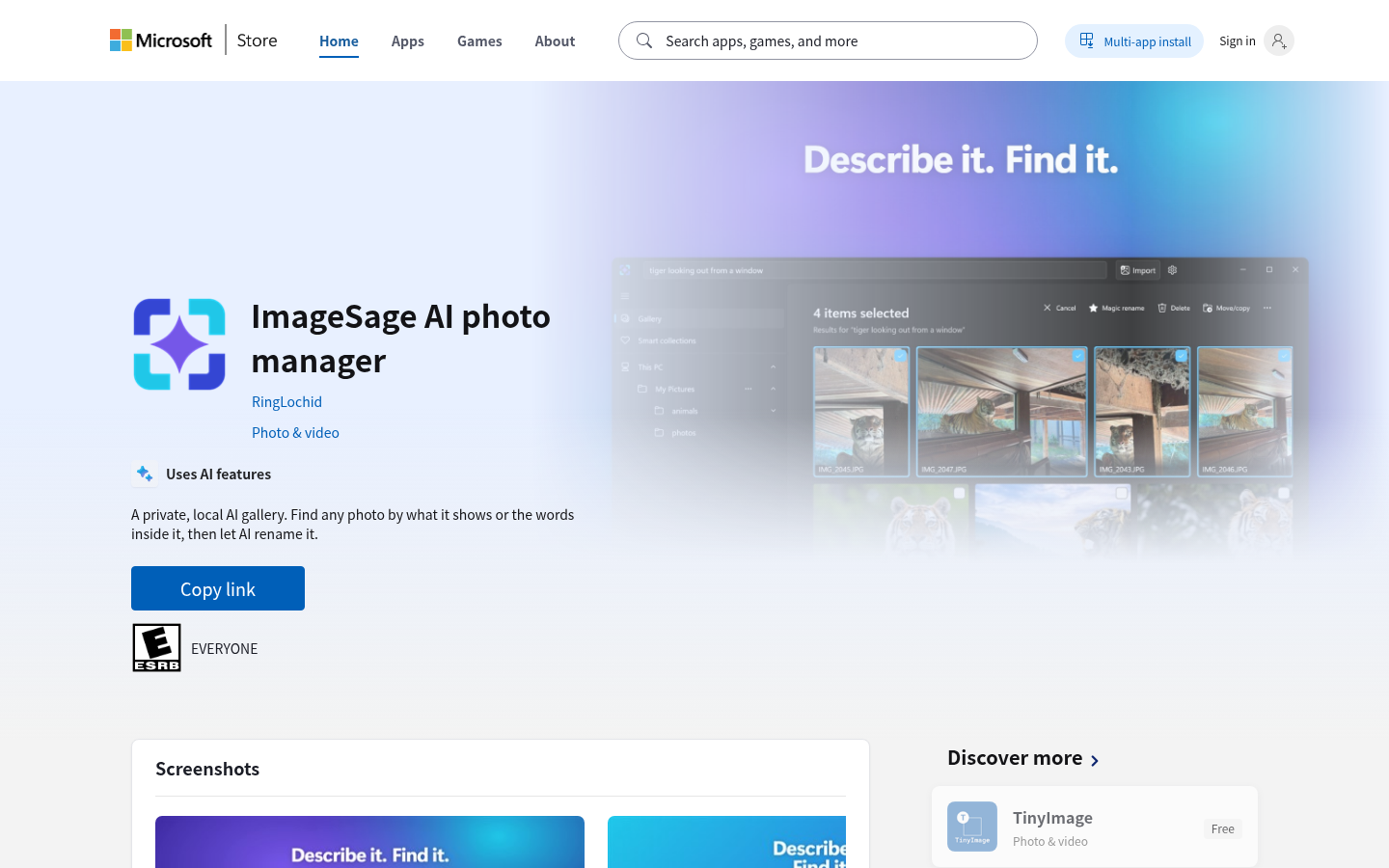Open the second cyan screenshot thumbnail
The height and width of the screenshot is (868, 1389).
[726, 842]
